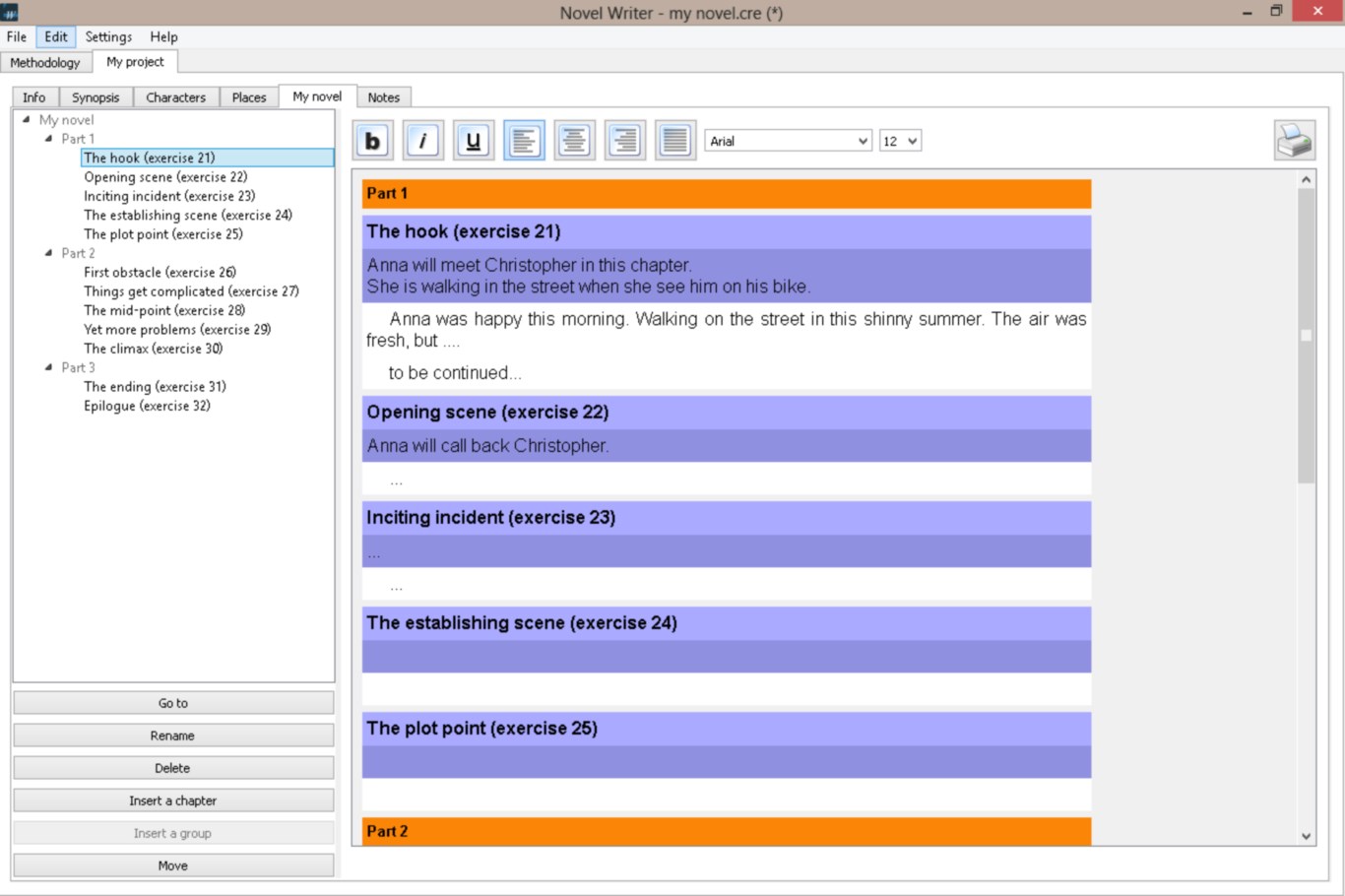This screenshot has width=1345, height=896.
Task: Justify the text alignment
Action: (675, 141)
